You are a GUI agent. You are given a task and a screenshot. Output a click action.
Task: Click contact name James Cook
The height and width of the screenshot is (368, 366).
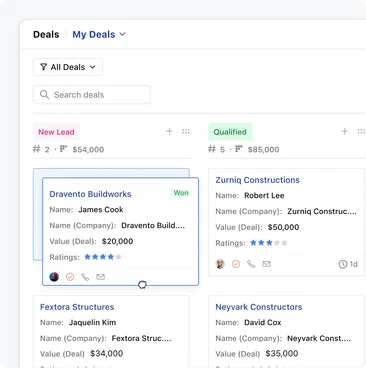pyautogui.click(x=101, y=210)
